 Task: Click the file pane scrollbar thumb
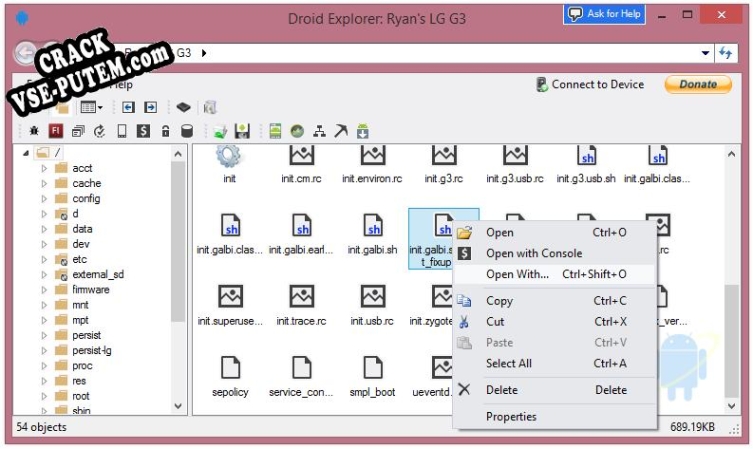(731, 341)
